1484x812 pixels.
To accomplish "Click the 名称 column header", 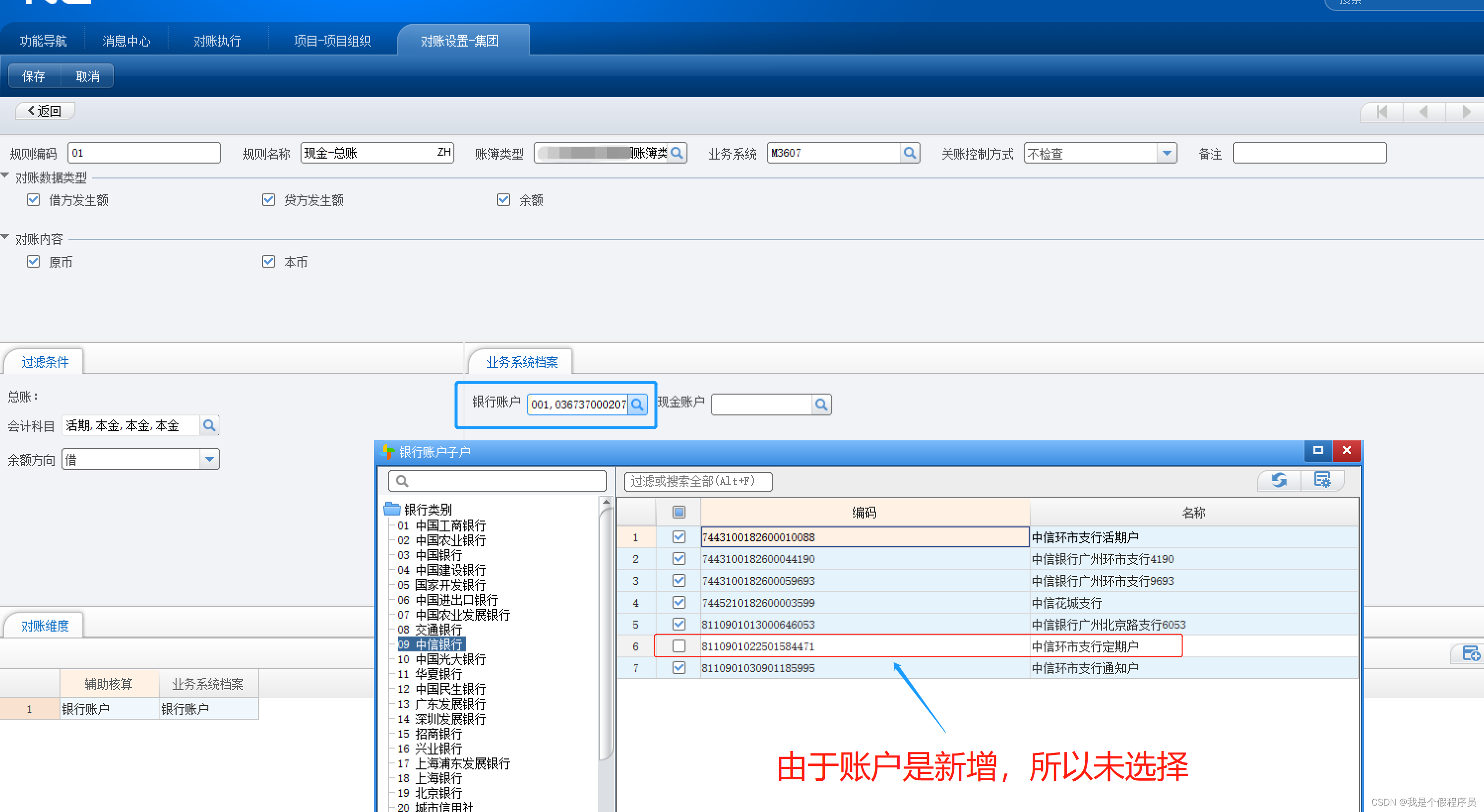I will pos(1194,512).
